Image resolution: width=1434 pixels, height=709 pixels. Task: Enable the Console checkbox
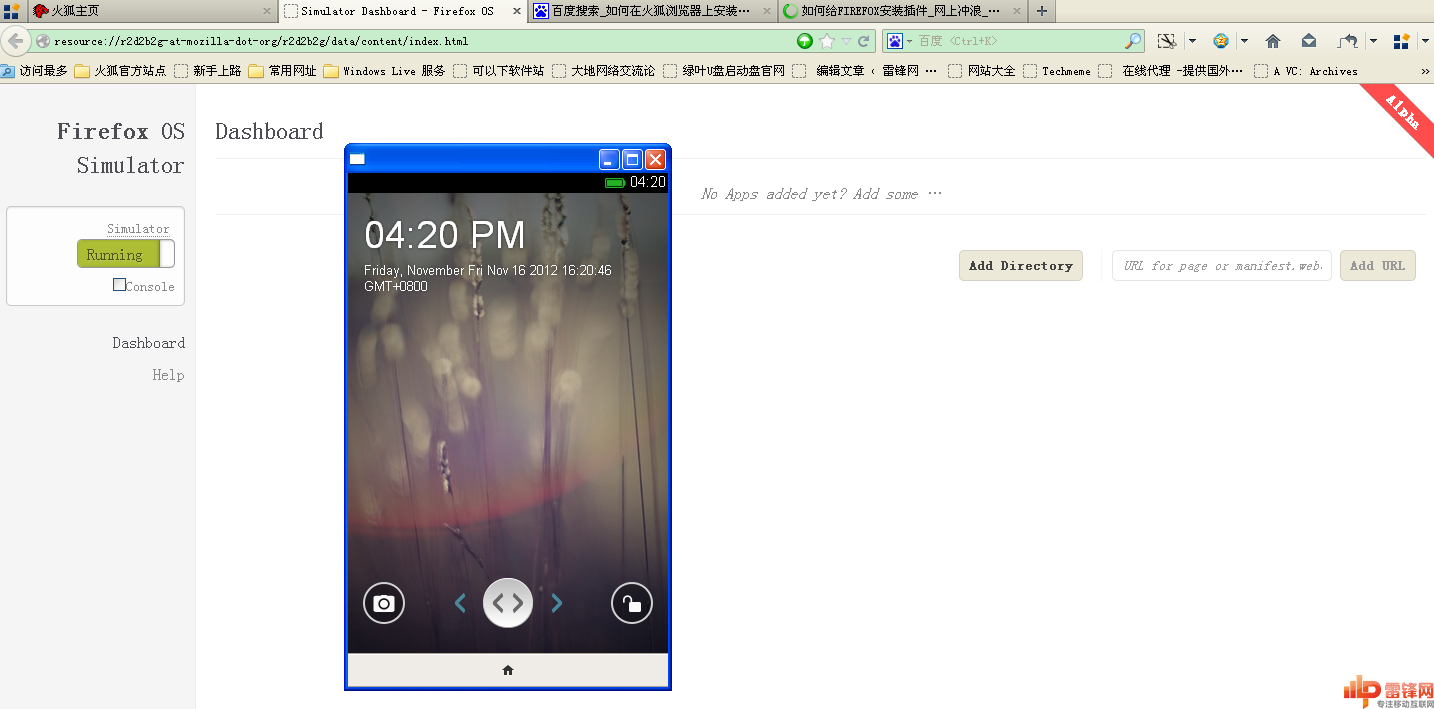(119, 285)
